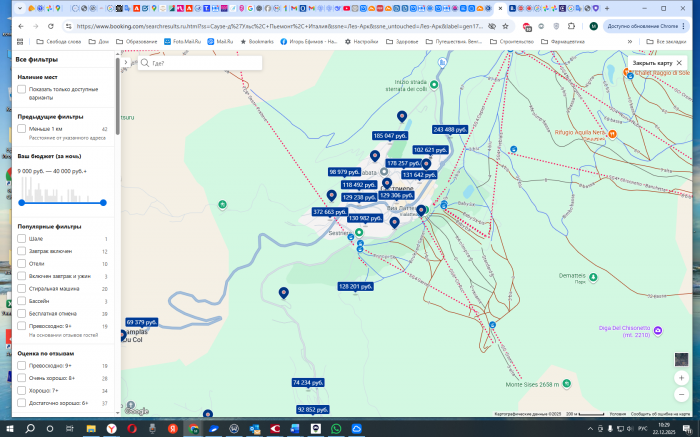Toggle 'Бесплатная отмена' filter
700x437 pixels.
[x=22, y=312]
